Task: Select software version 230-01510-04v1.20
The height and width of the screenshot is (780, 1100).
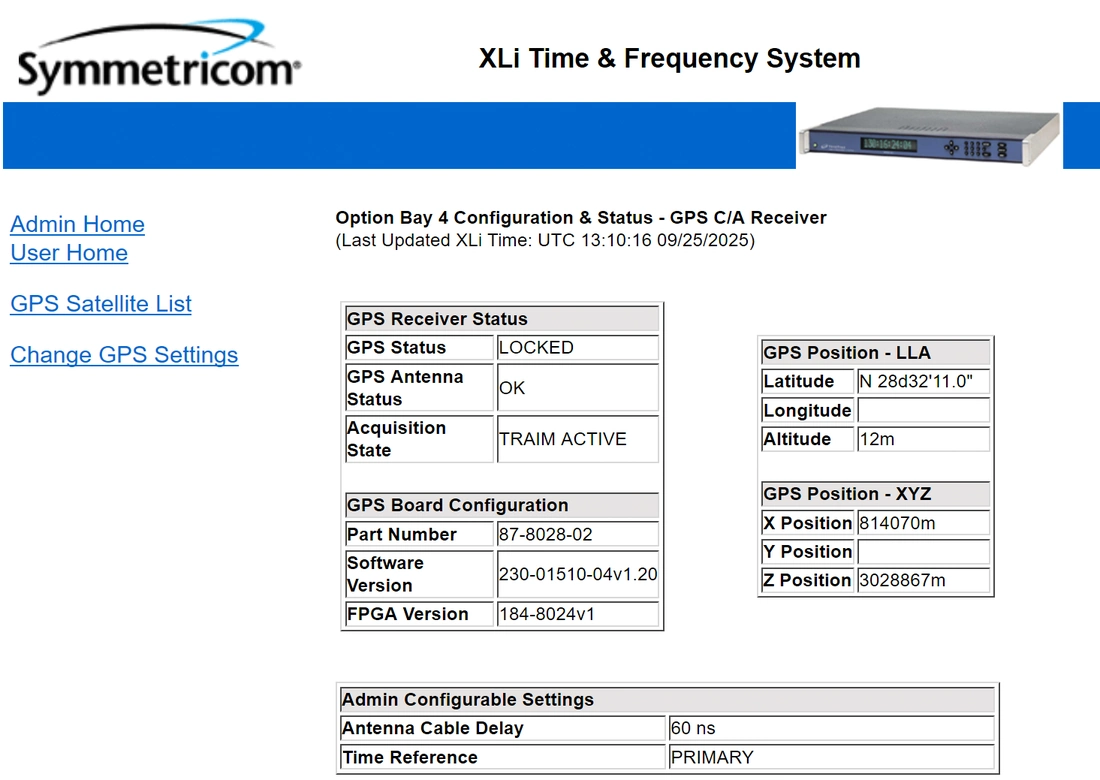Action: coord(578,574)
